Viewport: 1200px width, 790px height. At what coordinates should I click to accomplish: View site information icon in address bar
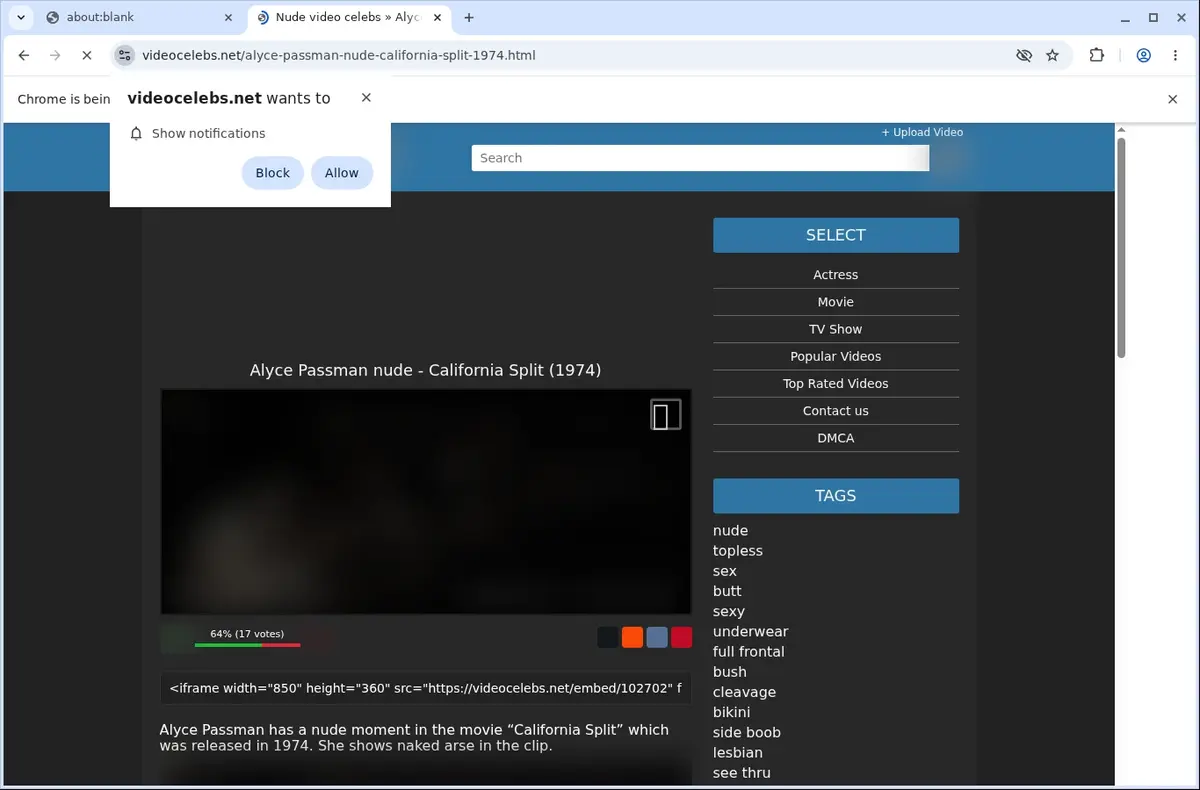click(124, 56)
